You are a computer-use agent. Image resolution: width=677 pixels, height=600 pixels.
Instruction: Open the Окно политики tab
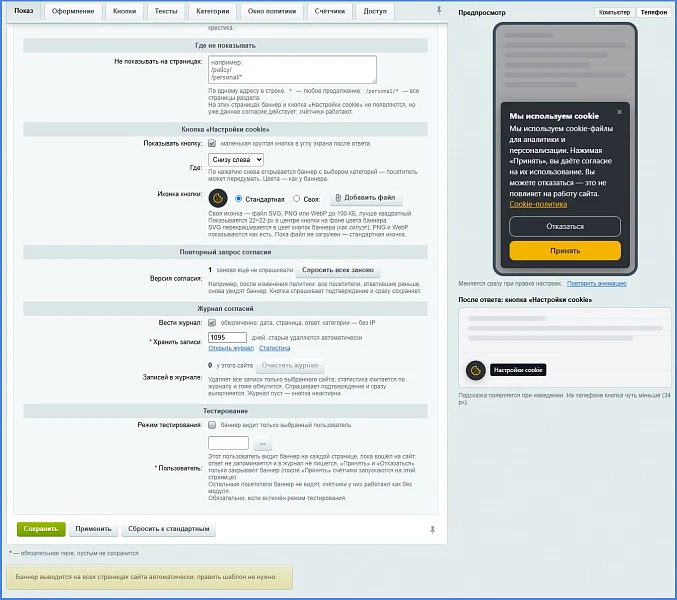(272, 11)
